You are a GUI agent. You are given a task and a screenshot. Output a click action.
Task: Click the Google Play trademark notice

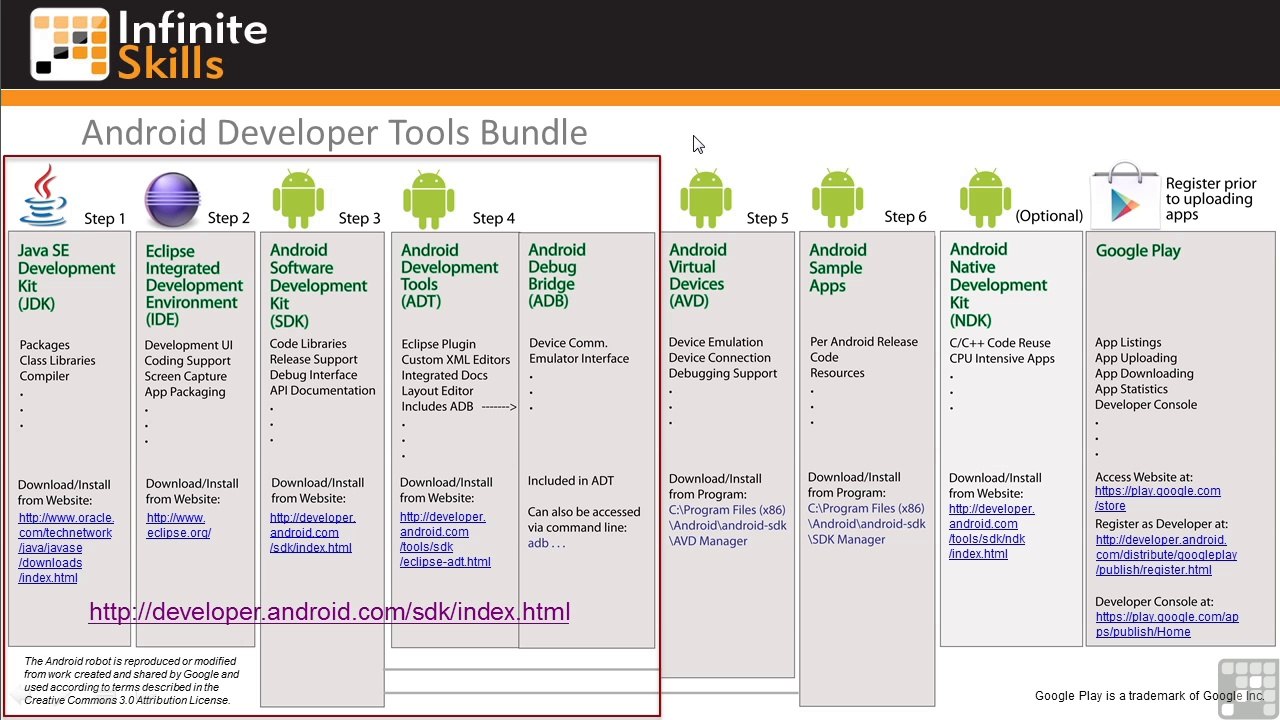pyautogui.click(x=1149, y=696)
